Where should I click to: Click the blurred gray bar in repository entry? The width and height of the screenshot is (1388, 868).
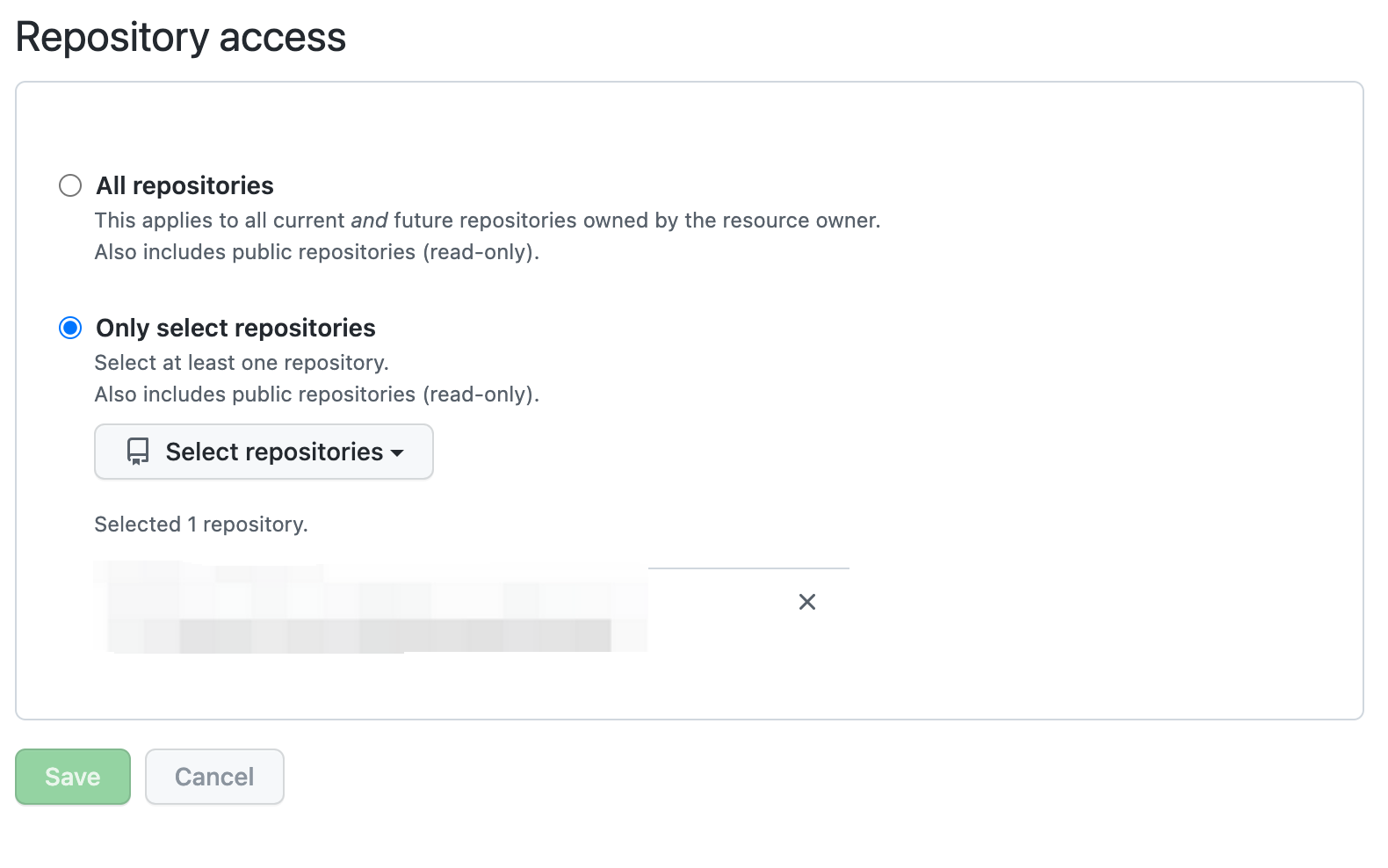395,635
